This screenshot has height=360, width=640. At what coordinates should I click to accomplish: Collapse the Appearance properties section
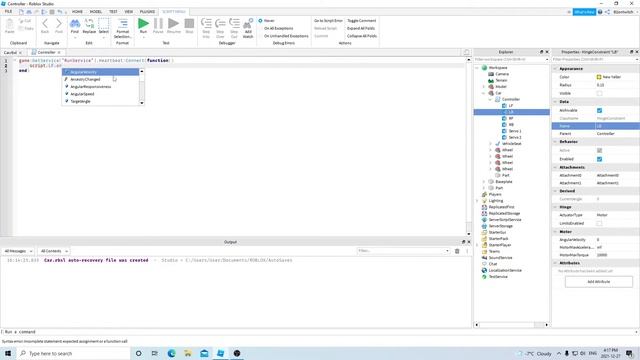pos(555,69)
